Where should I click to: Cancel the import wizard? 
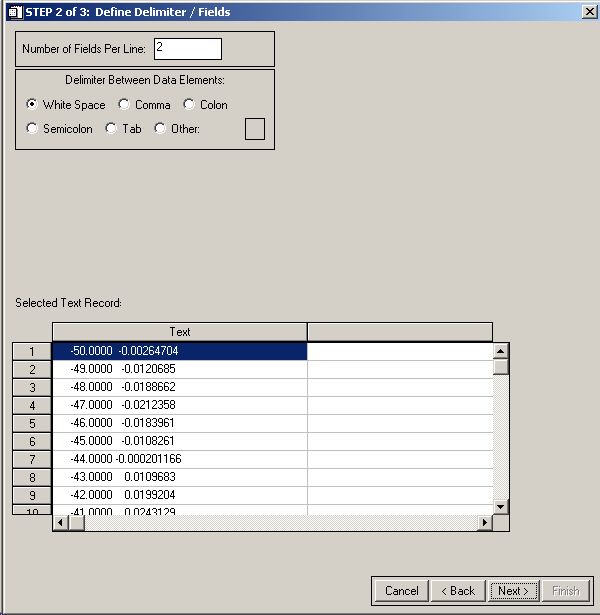(x=402, y=591)
